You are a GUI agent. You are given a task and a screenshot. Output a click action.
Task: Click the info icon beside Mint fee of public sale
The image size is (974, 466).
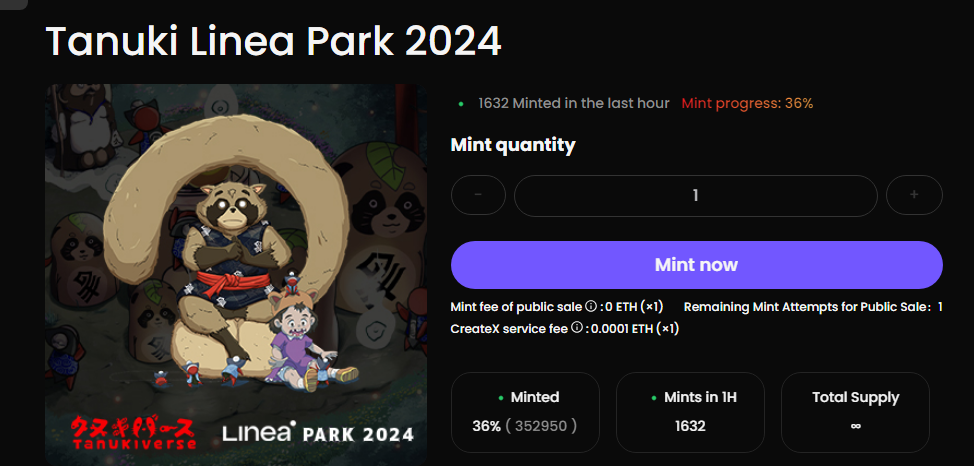coord(590,307)
